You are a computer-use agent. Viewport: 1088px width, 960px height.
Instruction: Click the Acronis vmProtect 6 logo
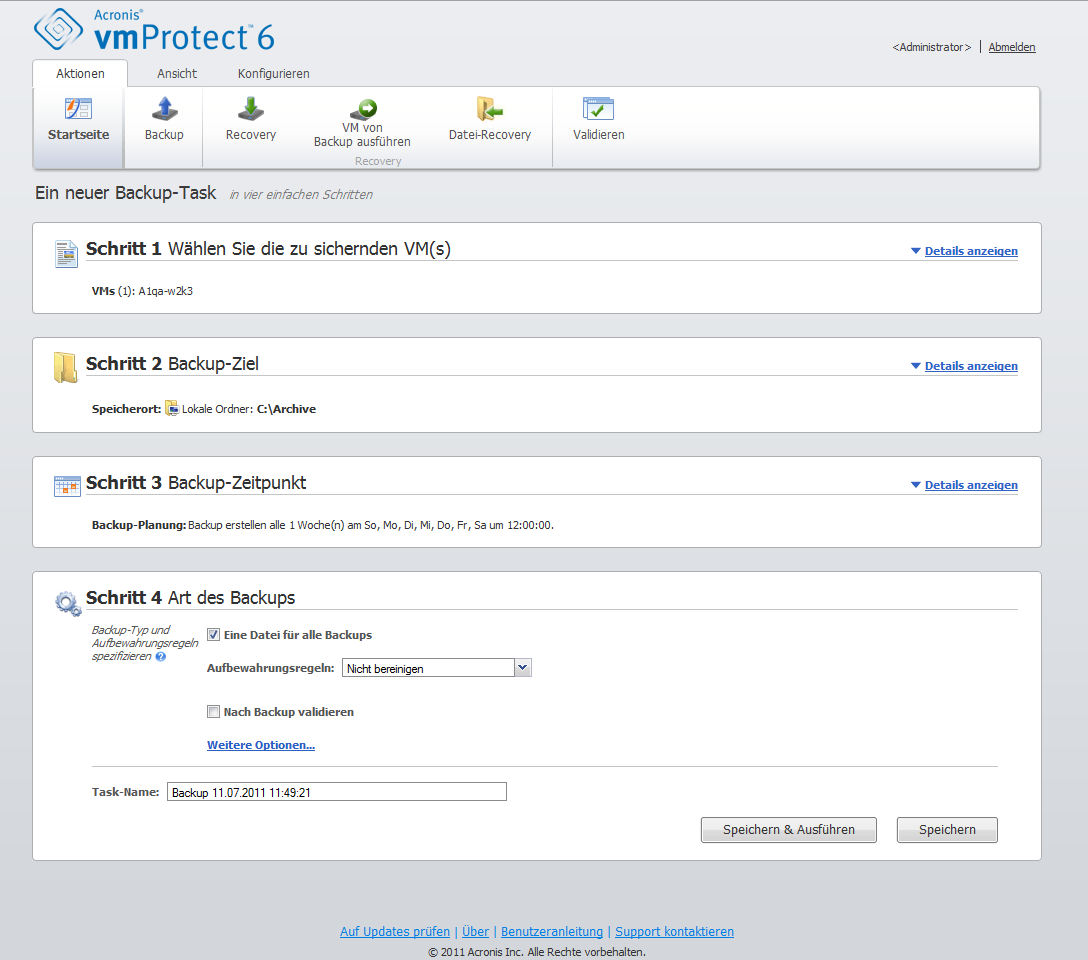[154, 32]
